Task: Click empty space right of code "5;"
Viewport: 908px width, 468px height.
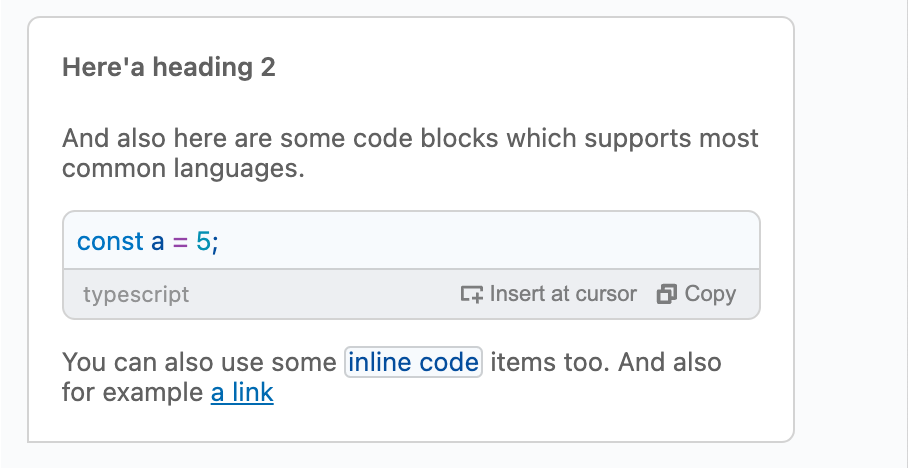Action: [x=486, y=242]
